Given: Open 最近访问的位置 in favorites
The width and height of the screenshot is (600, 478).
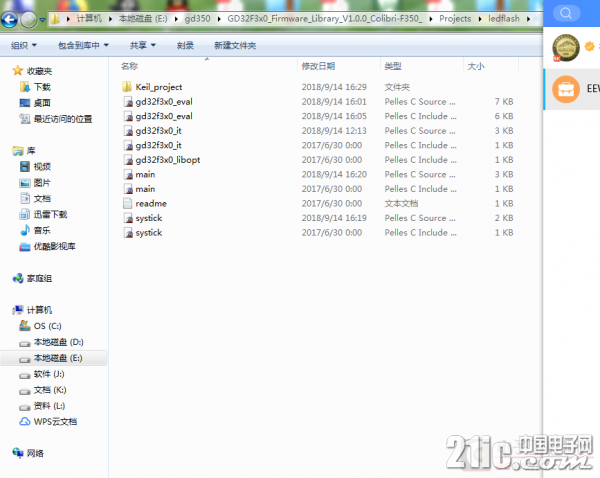Looking at the screenshot, I should tap(63, 119).
